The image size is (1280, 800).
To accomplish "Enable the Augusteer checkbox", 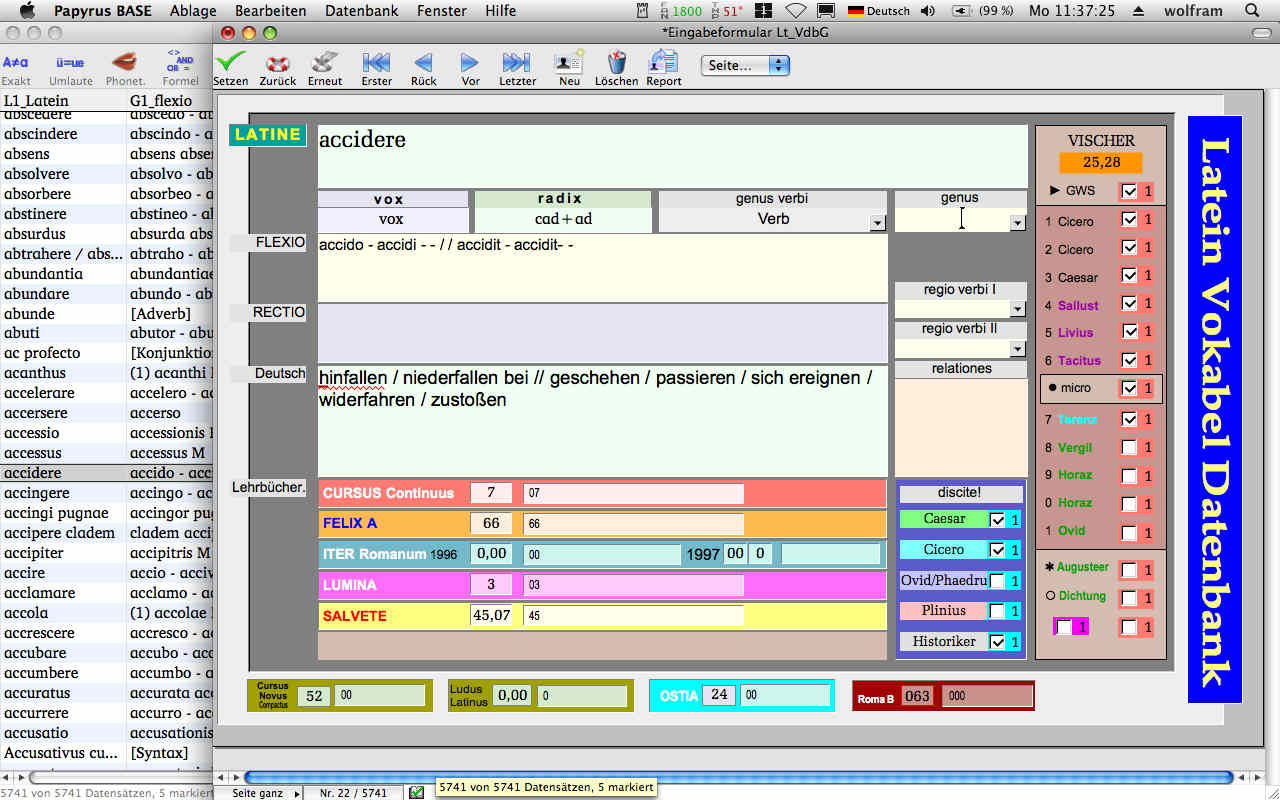I will [x=1129, y=570].
